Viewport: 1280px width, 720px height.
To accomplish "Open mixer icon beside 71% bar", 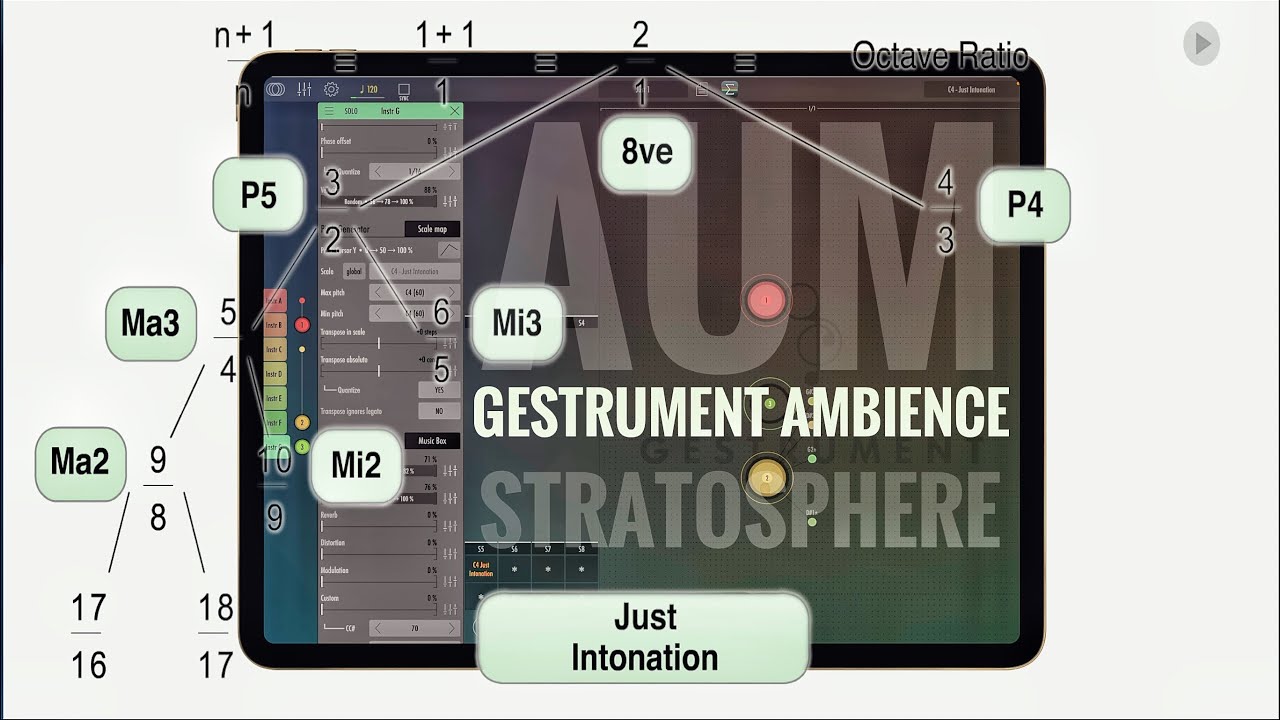I will click(450, 471).
